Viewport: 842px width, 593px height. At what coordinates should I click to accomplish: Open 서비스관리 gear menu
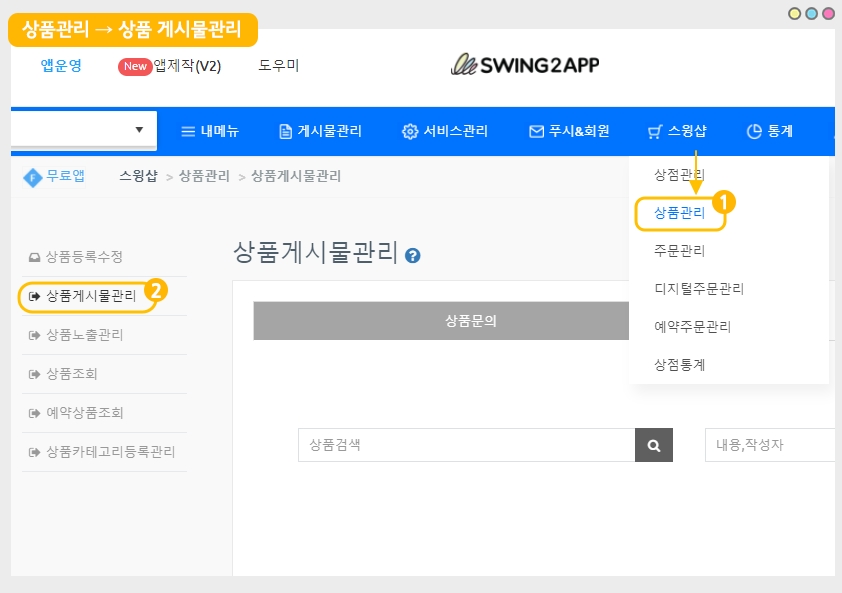coord(445,131)
